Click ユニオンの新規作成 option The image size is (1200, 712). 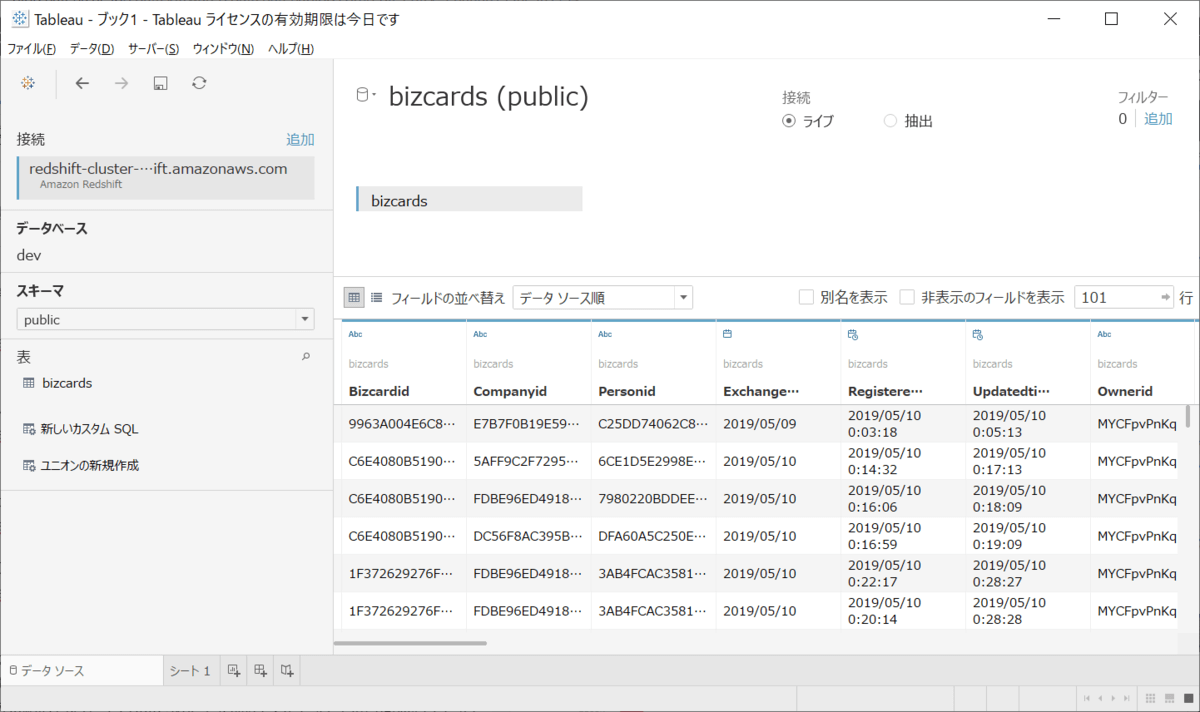[90, 466]
